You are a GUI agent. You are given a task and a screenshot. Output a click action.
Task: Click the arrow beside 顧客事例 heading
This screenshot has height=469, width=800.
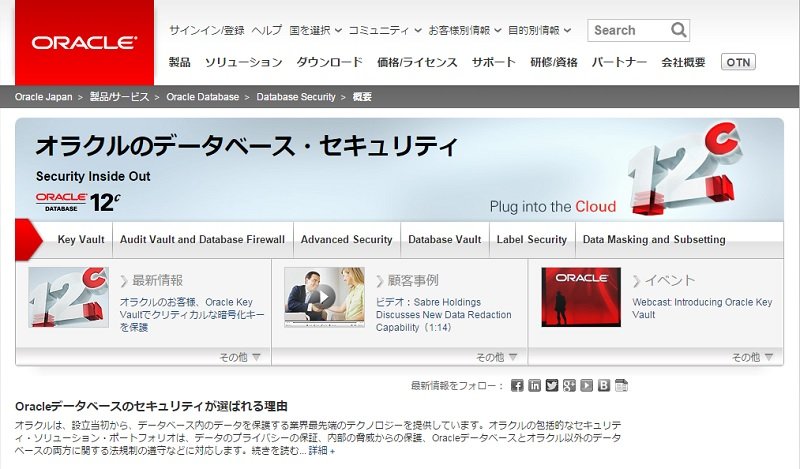(x=380, y=281)
